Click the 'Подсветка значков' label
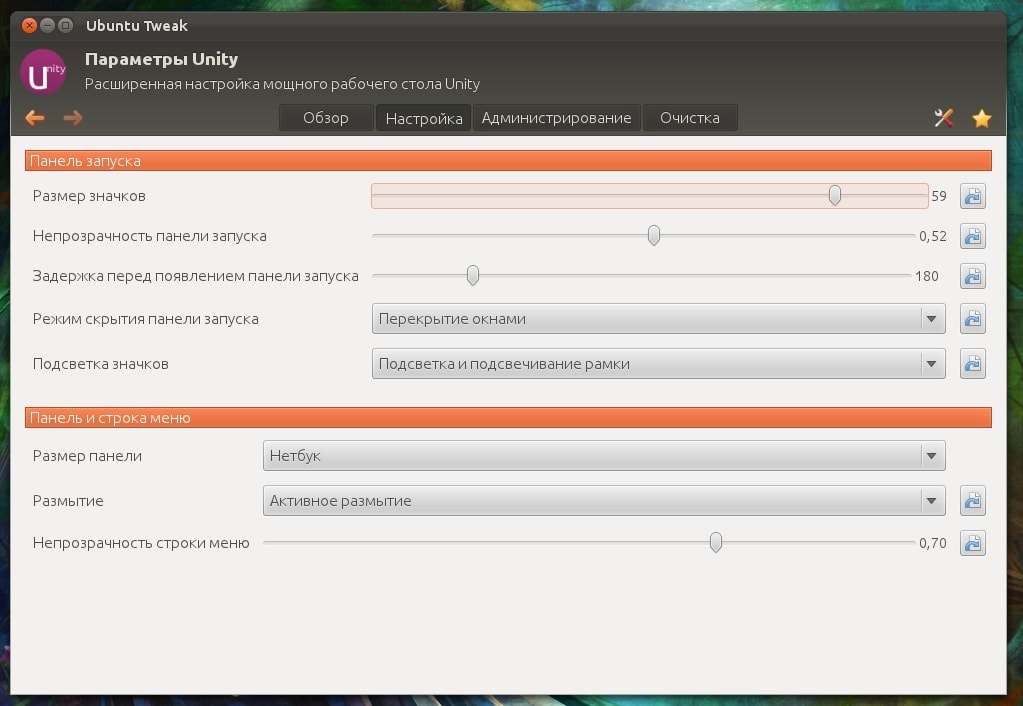This screenshot has width=1023, height=706. tap(100, 364)
